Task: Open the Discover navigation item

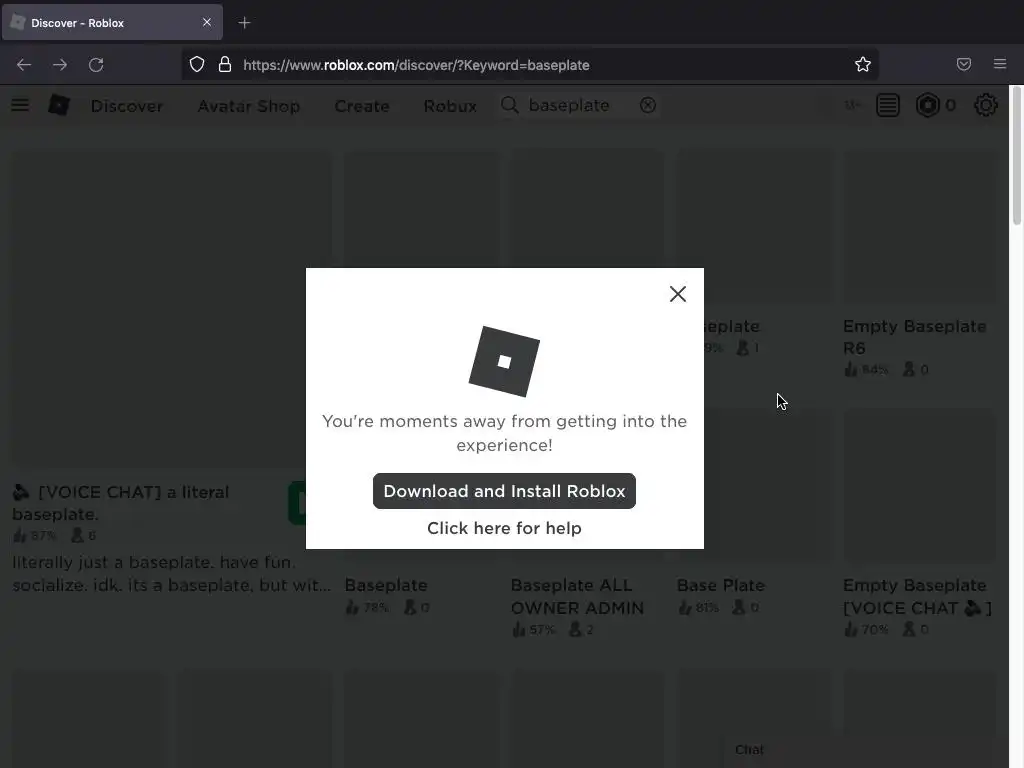Action: pos(127,106)
